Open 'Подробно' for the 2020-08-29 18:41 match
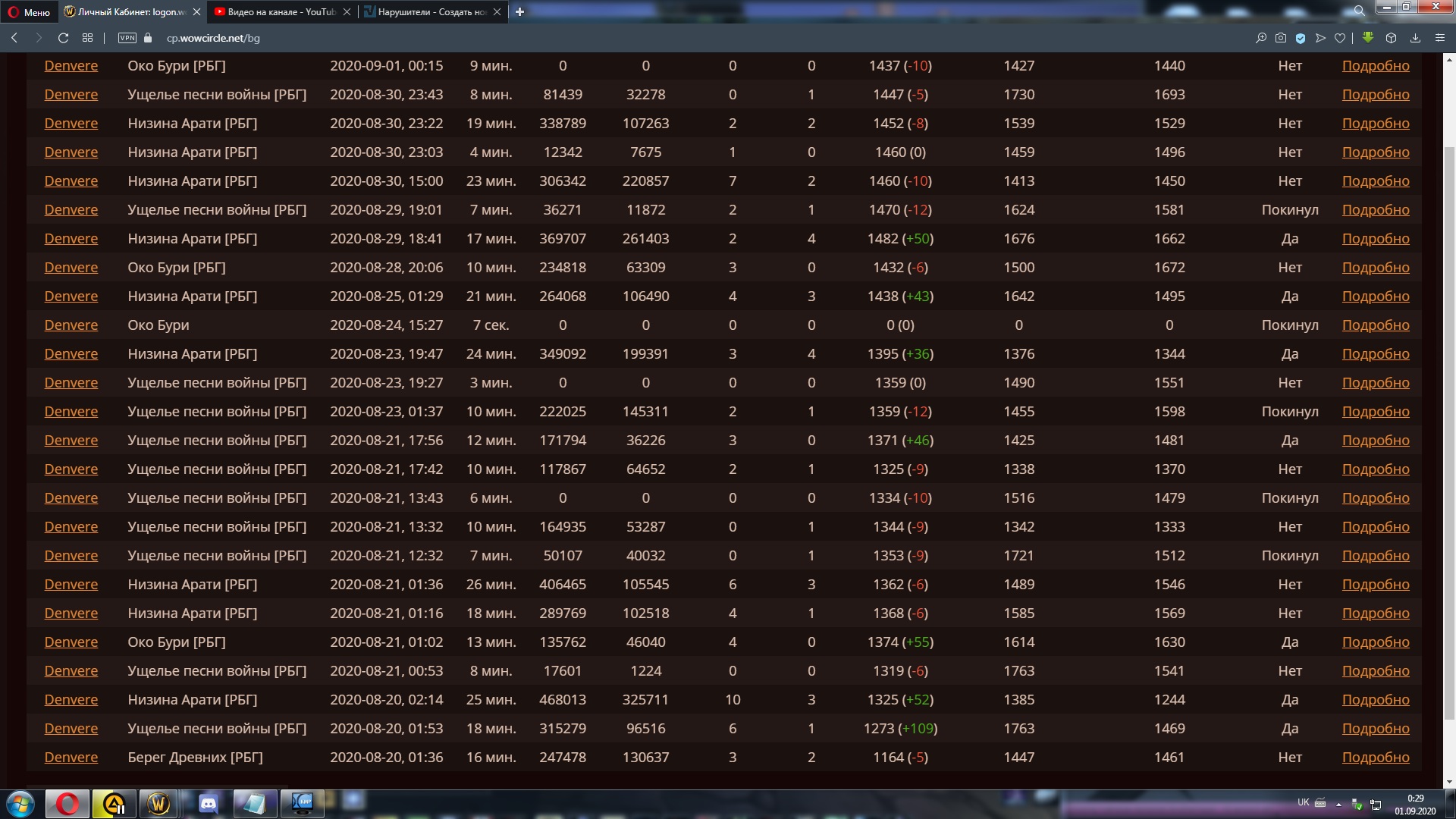1456x819 pixels. [x=1375, y=239]
